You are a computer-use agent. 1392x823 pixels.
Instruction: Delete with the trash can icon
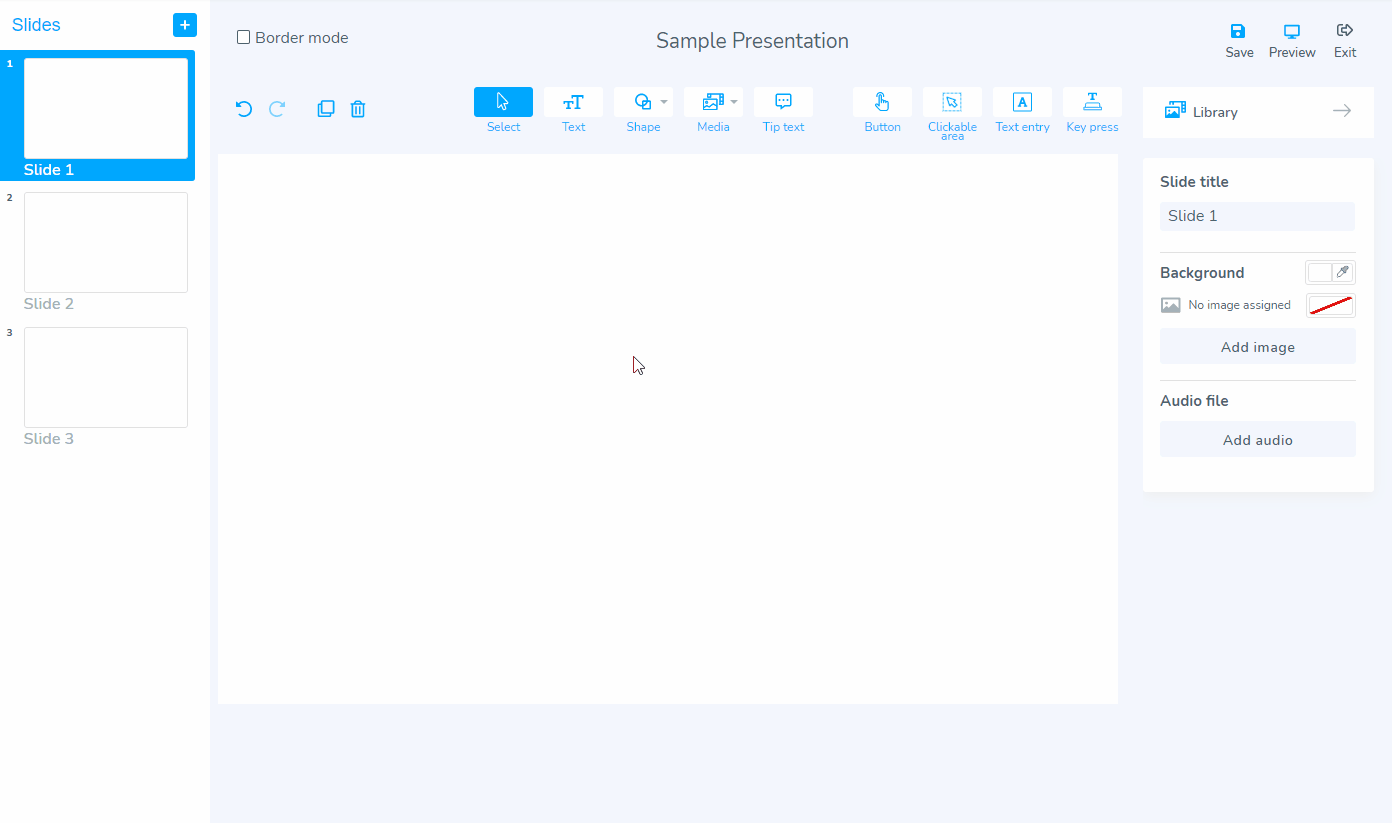coord(358,109)
